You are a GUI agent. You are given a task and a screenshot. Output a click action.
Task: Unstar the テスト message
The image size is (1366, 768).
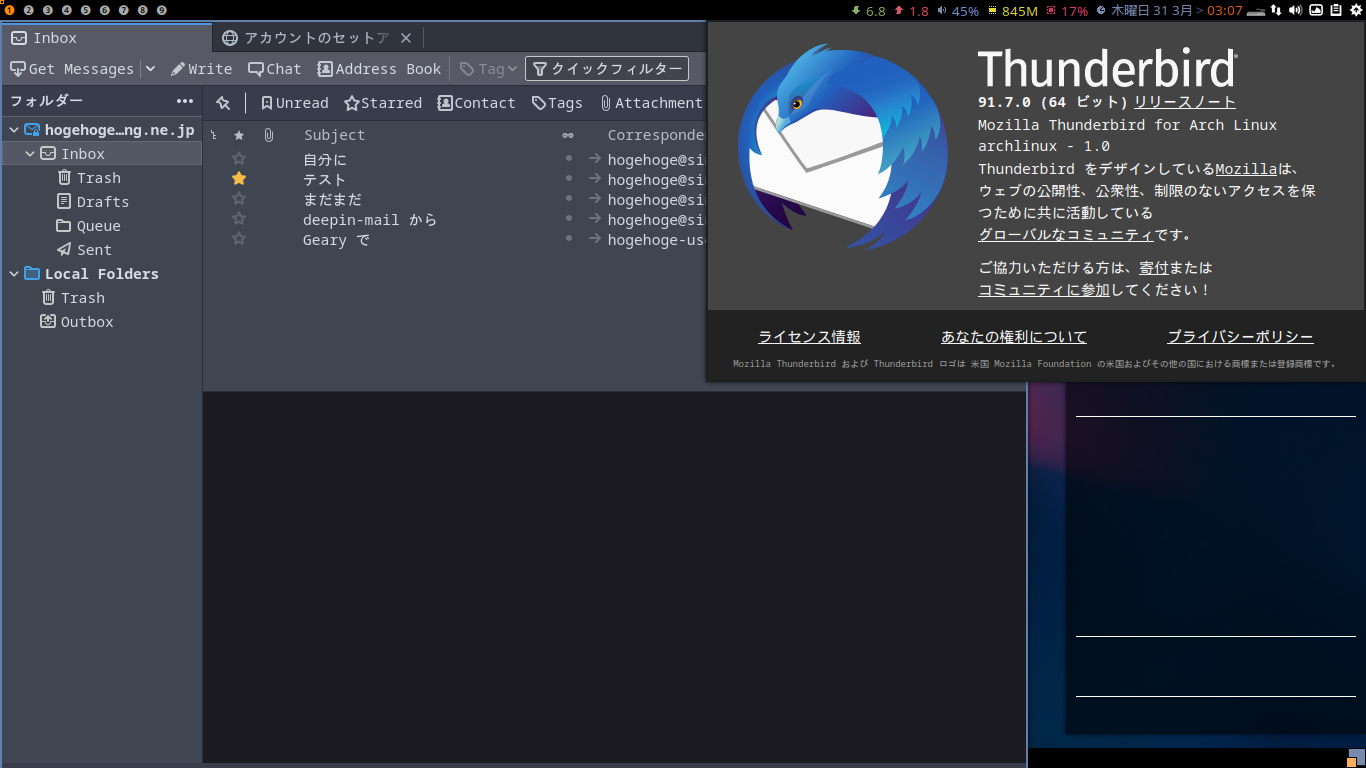239,179
